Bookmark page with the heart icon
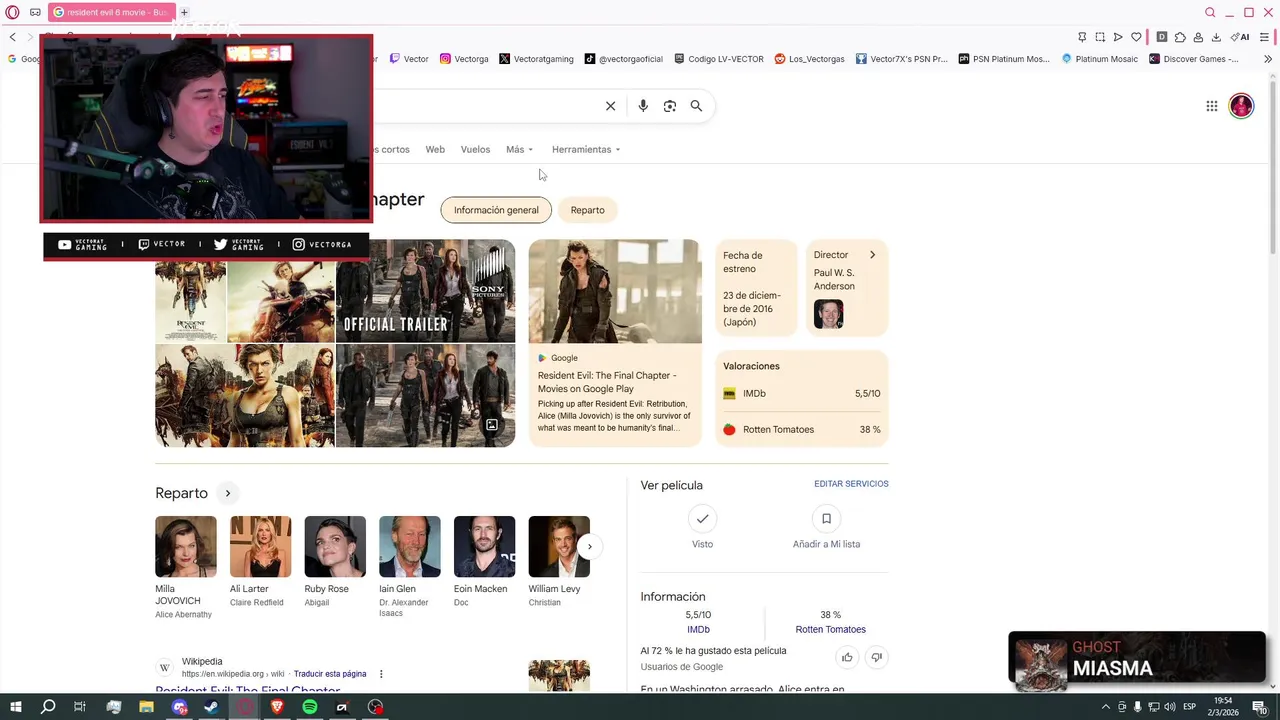This screenshot has width=1280, height=720. [1136, 37]
